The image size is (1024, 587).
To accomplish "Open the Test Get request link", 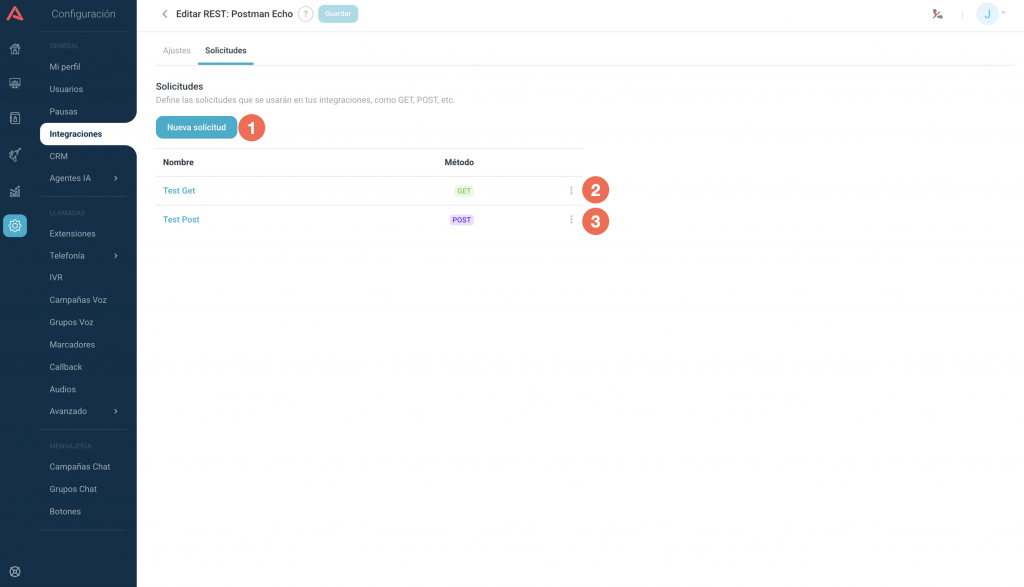I will click(179, 190).
